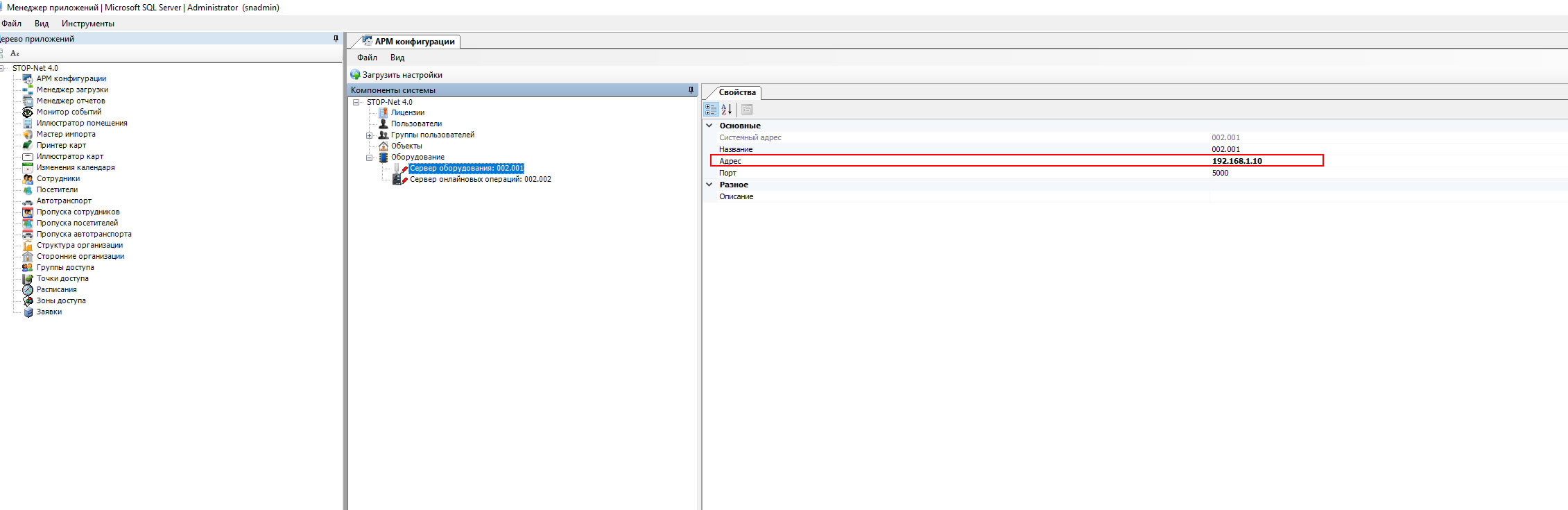Screen dimensions: 1568x510
Task: Click the Пропуска посетителей icon
Action: (28, 223)
